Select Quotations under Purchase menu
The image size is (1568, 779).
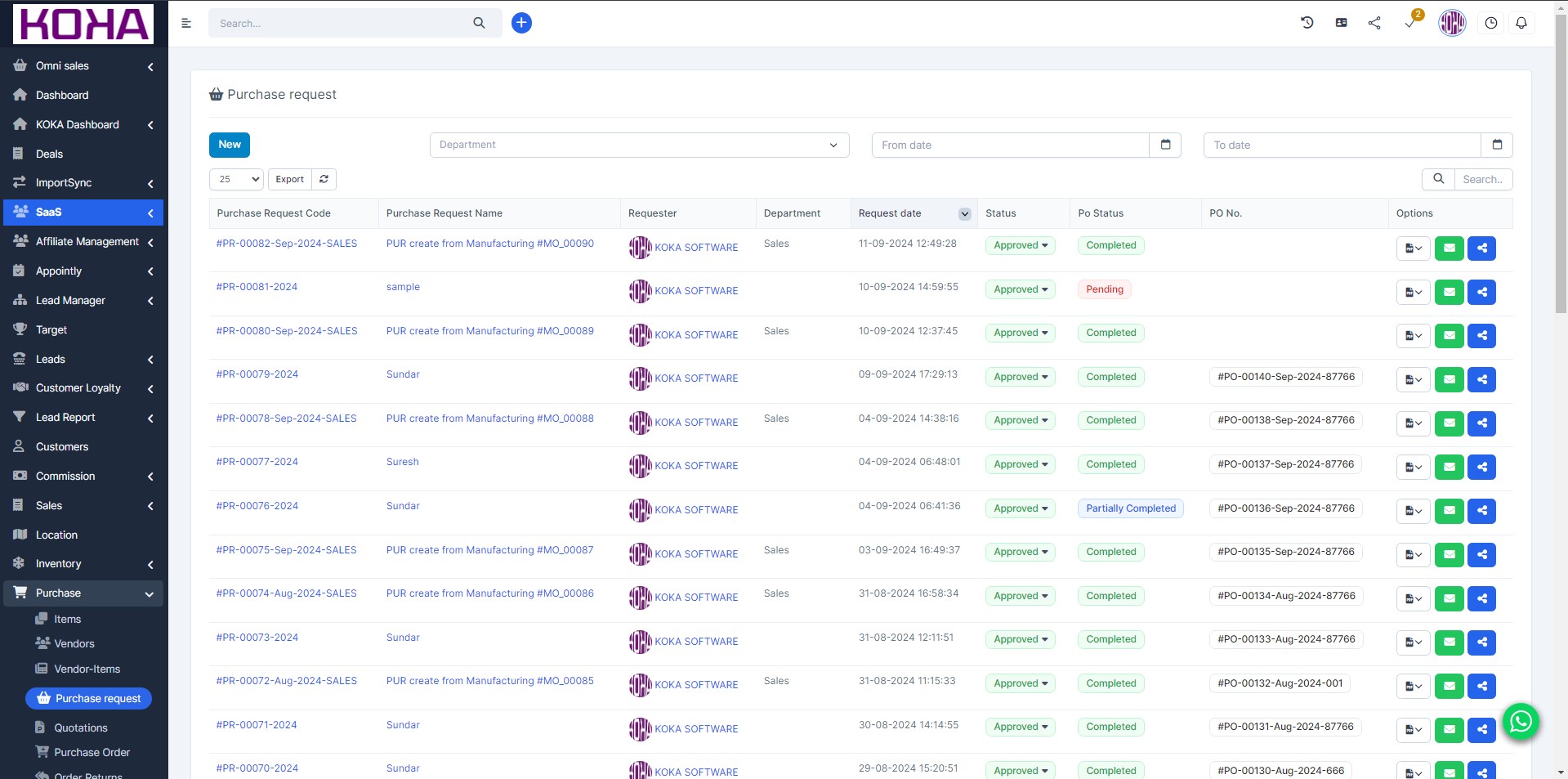point(80,728)
